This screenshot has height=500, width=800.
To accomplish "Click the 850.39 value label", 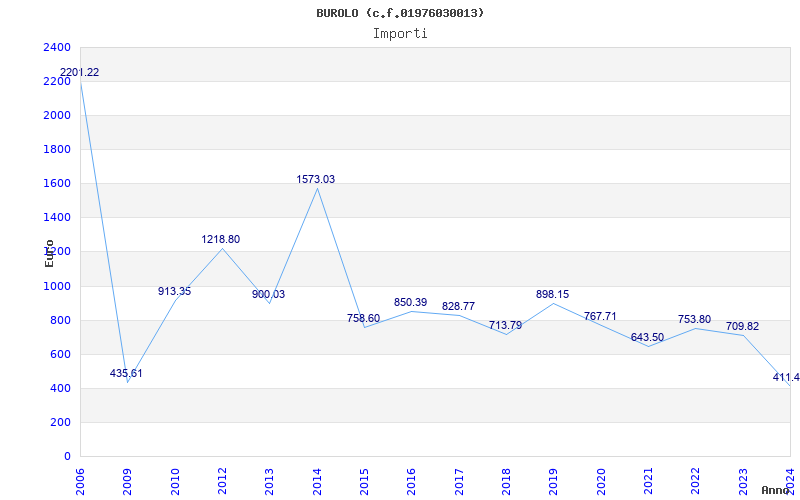I will [410, 303].
